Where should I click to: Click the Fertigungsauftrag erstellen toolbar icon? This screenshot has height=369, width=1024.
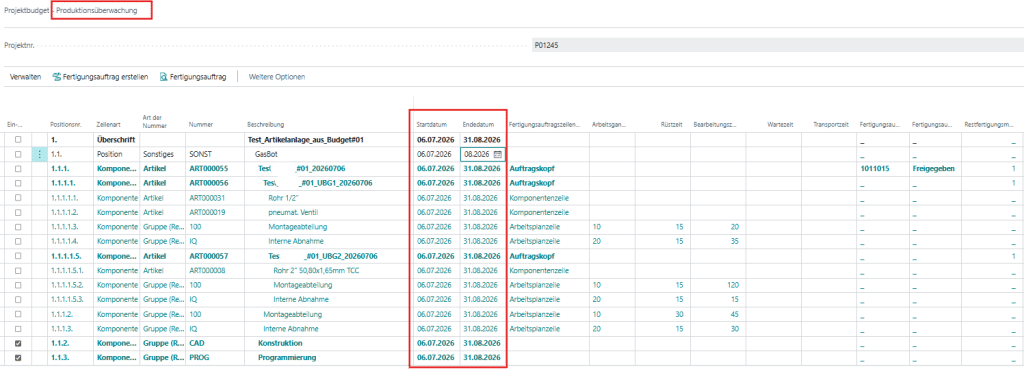pyautogui.click(x=57, y=77)
